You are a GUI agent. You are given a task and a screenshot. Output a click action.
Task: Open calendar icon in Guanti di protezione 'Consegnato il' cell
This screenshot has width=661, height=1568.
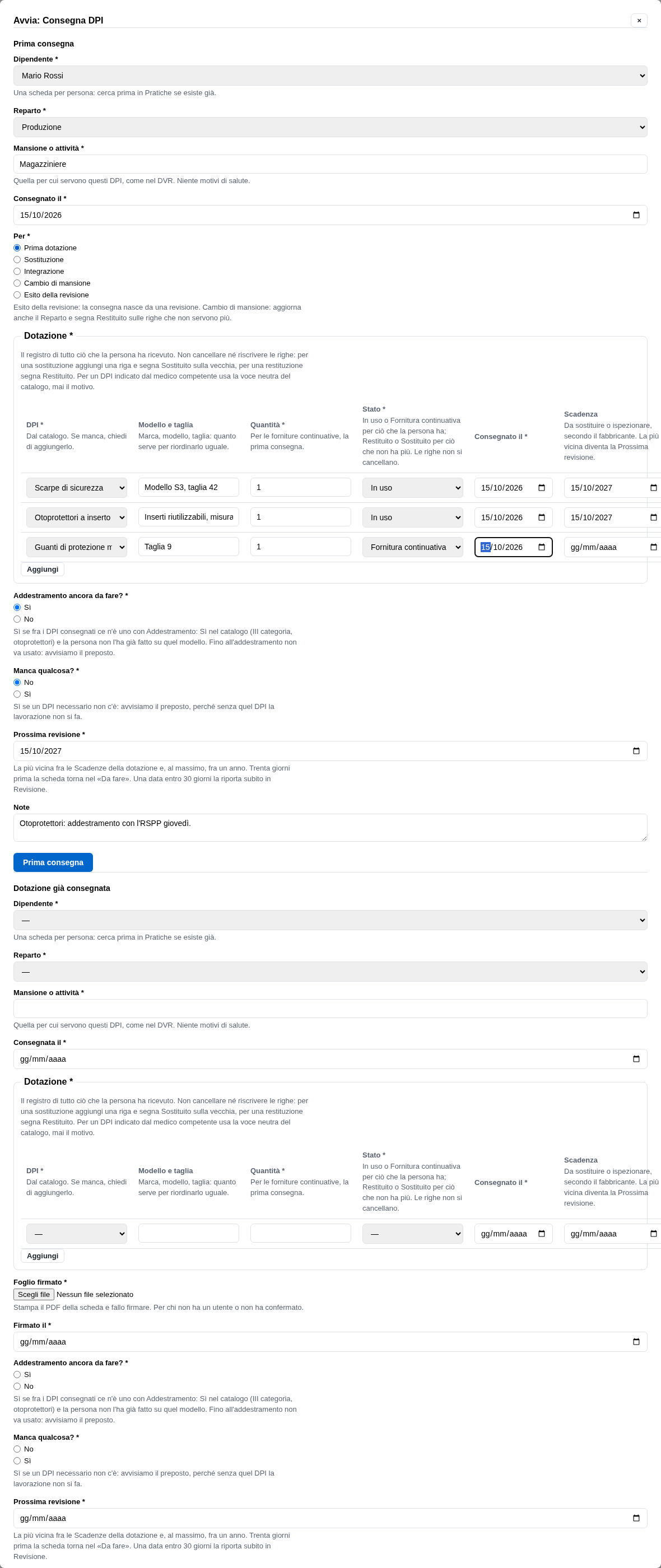point(541,547)
